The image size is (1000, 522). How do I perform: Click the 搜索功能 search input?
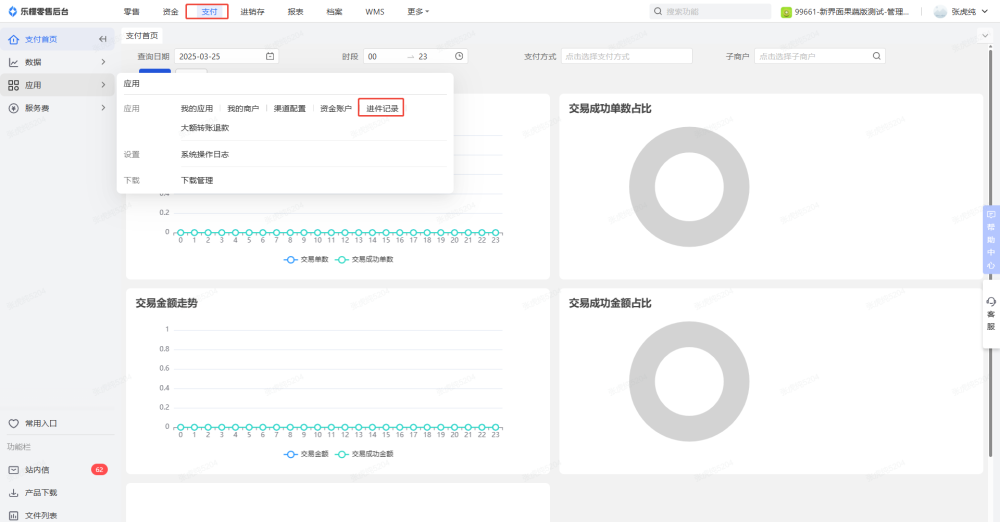click(710, 11)
